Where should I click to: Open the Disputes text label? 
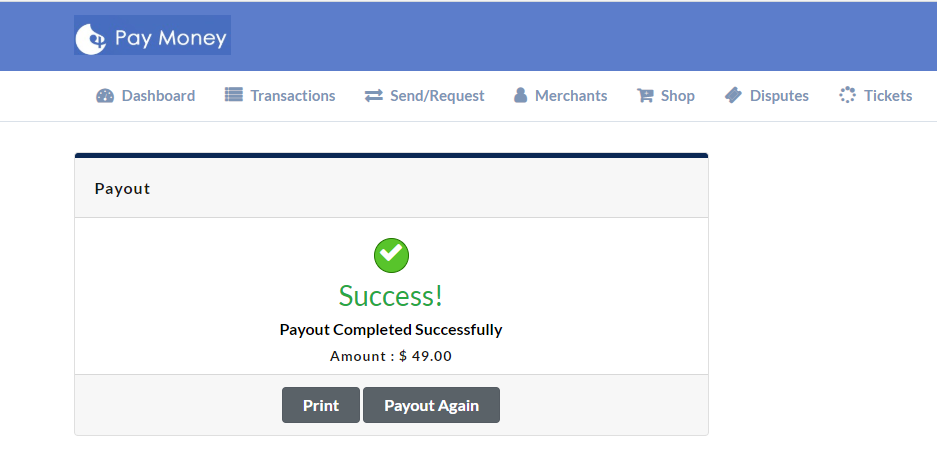pyautogui.click(x=779, y=96)
